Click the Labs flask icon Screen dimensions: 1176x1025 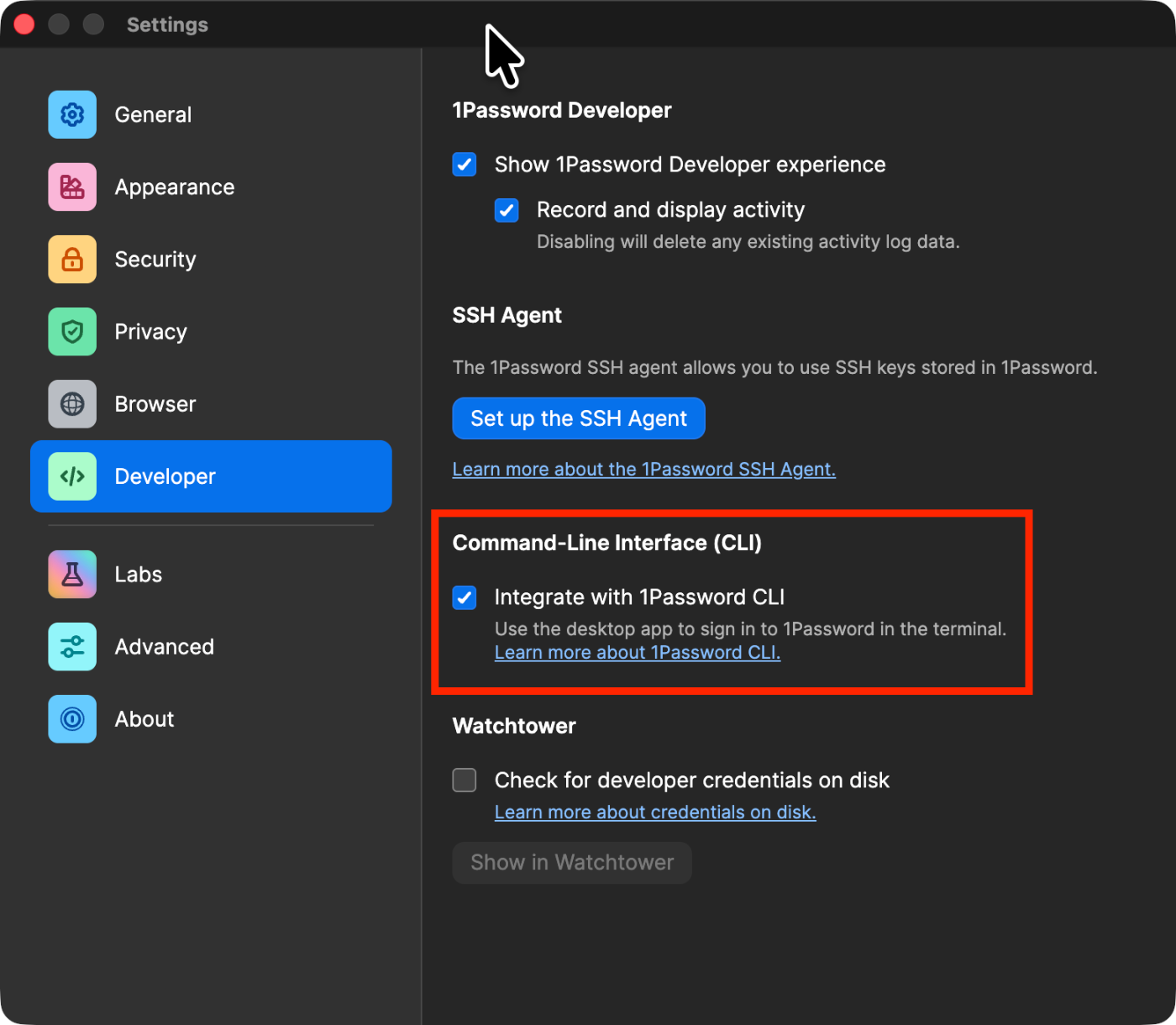72,574
